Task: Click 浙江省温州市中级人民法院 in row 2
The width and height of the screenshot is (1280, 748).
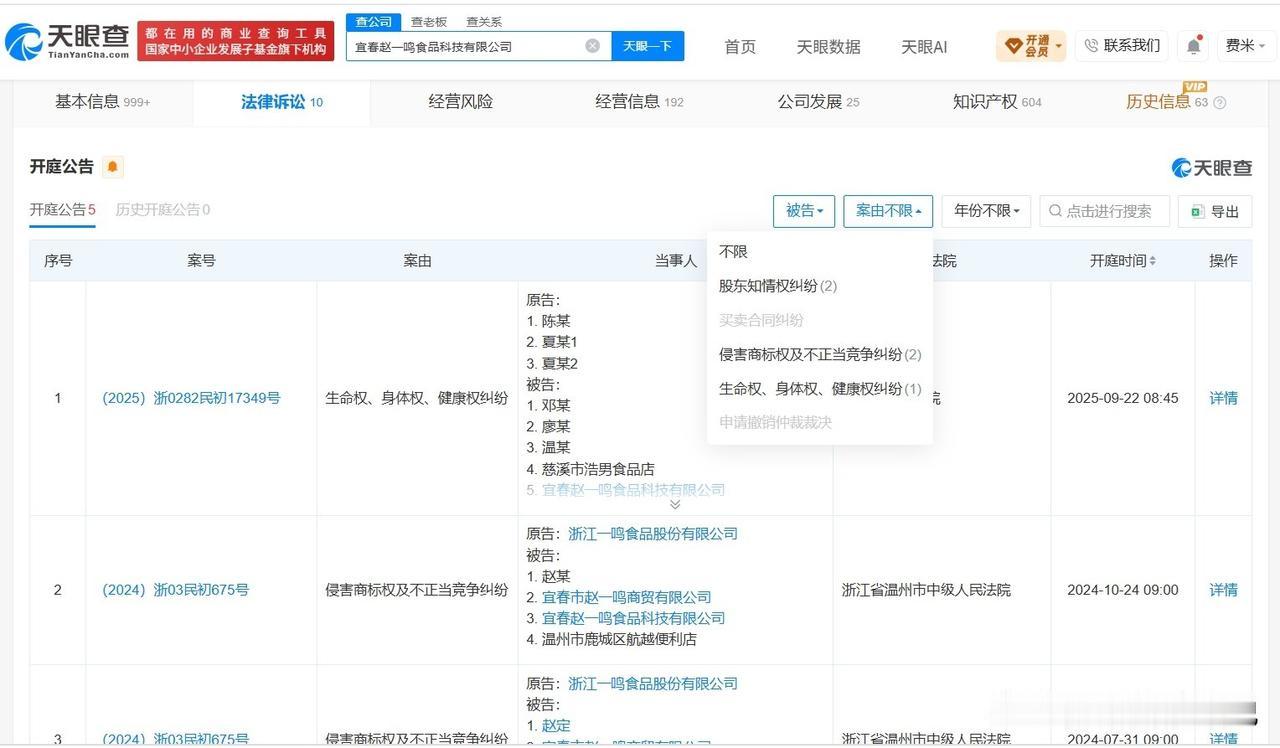Action: pyautogui.click(x=926, y=590)
